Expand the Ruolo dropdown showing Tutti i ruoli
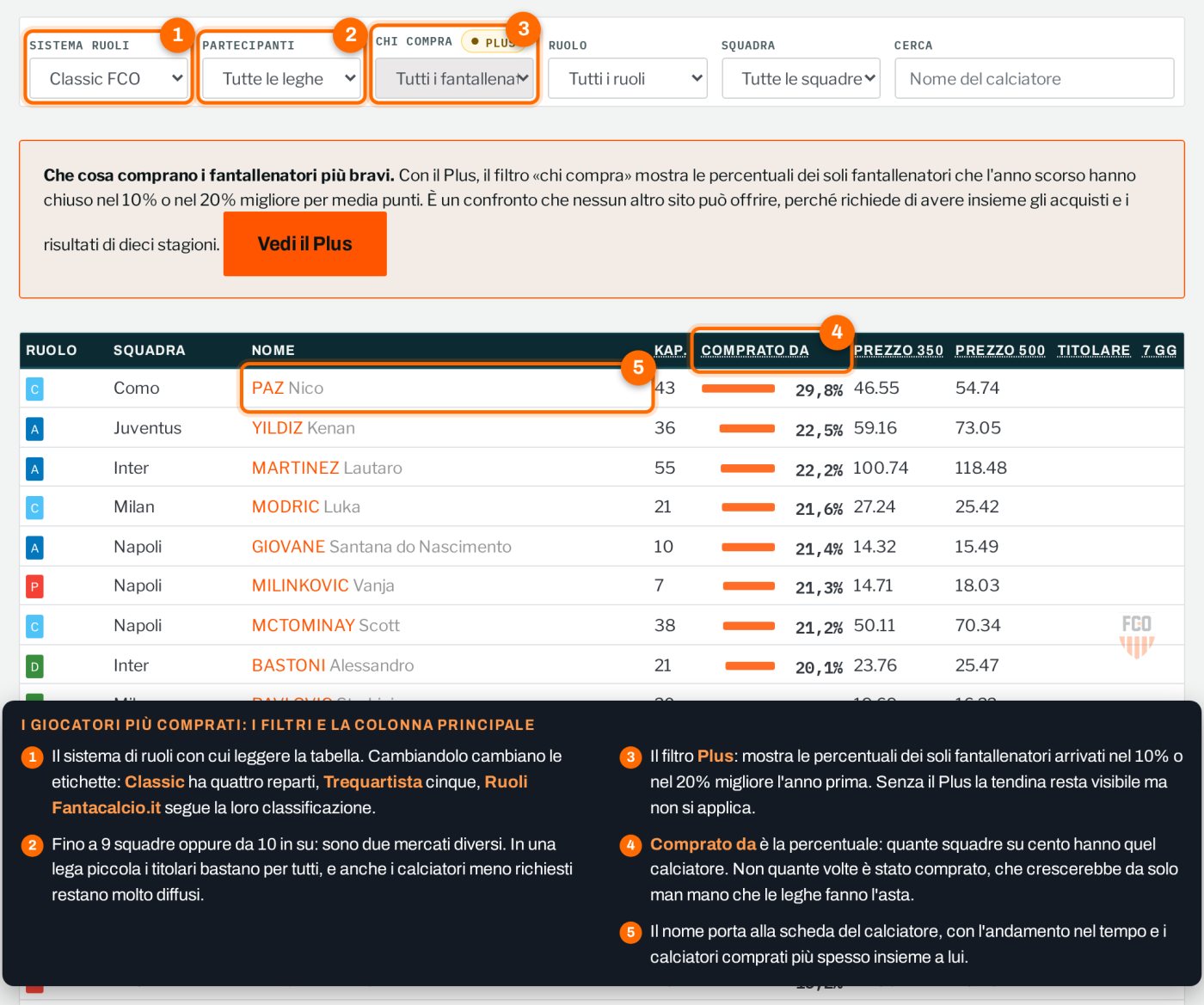This screenshot has height=1005, width=1204. pos(628,79)
